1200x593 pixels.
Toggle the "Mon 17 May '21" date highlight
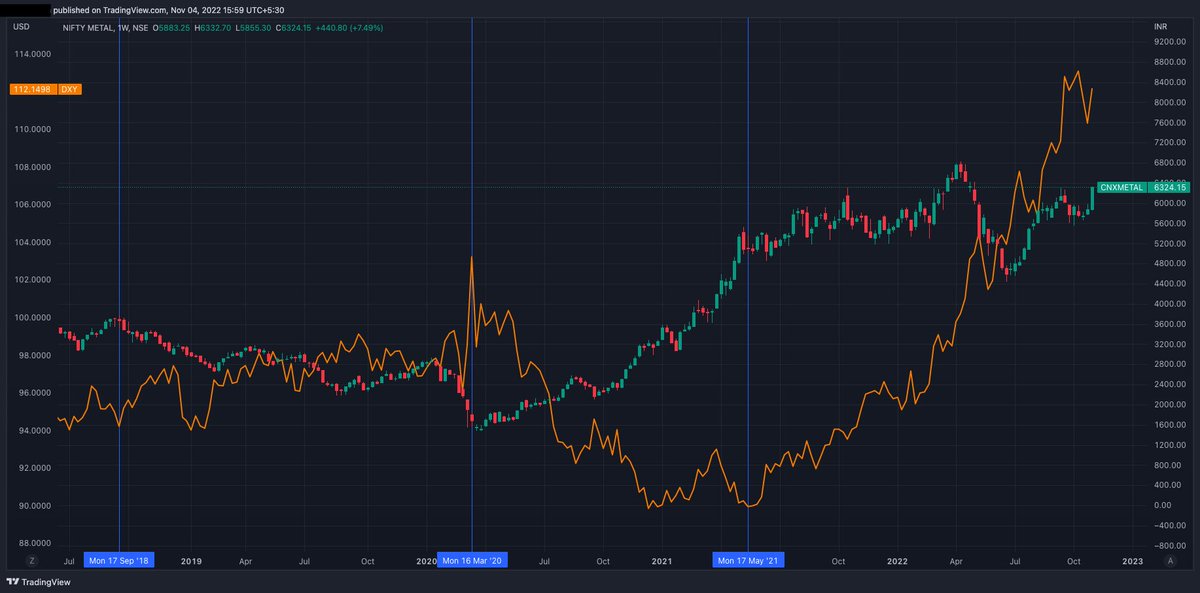pos(748,560)
